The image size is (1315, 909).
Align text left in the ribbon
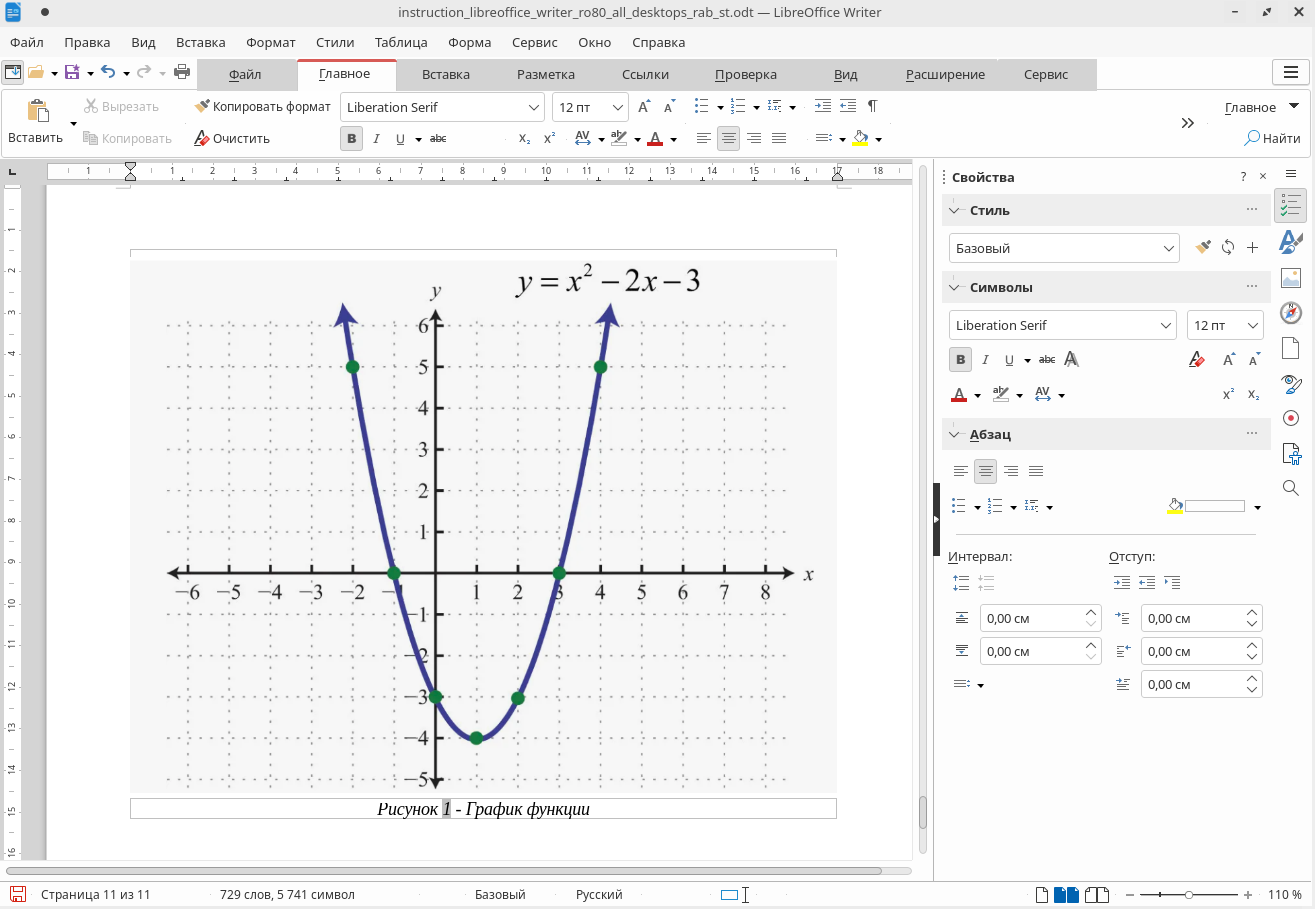point(704,139)
